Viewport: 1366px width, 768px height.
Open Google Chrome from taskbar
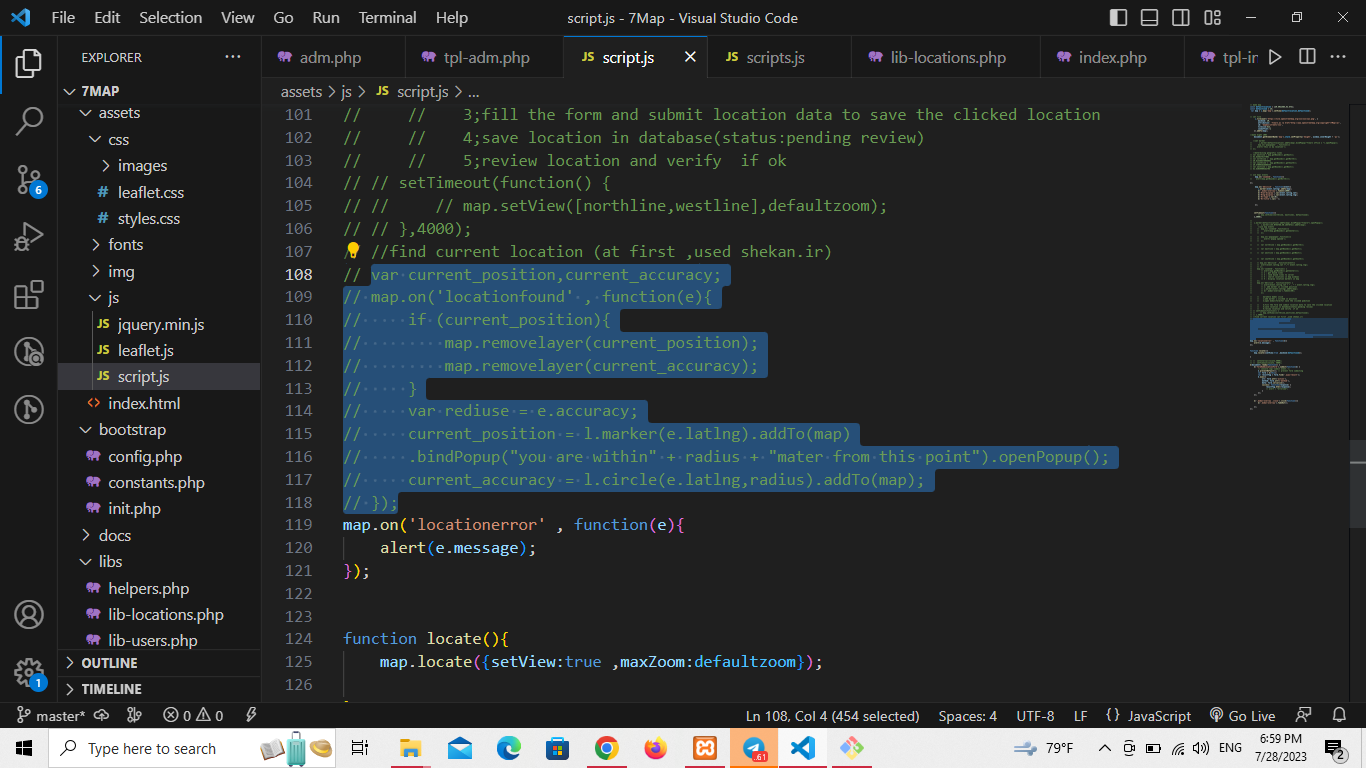[606, 748]
